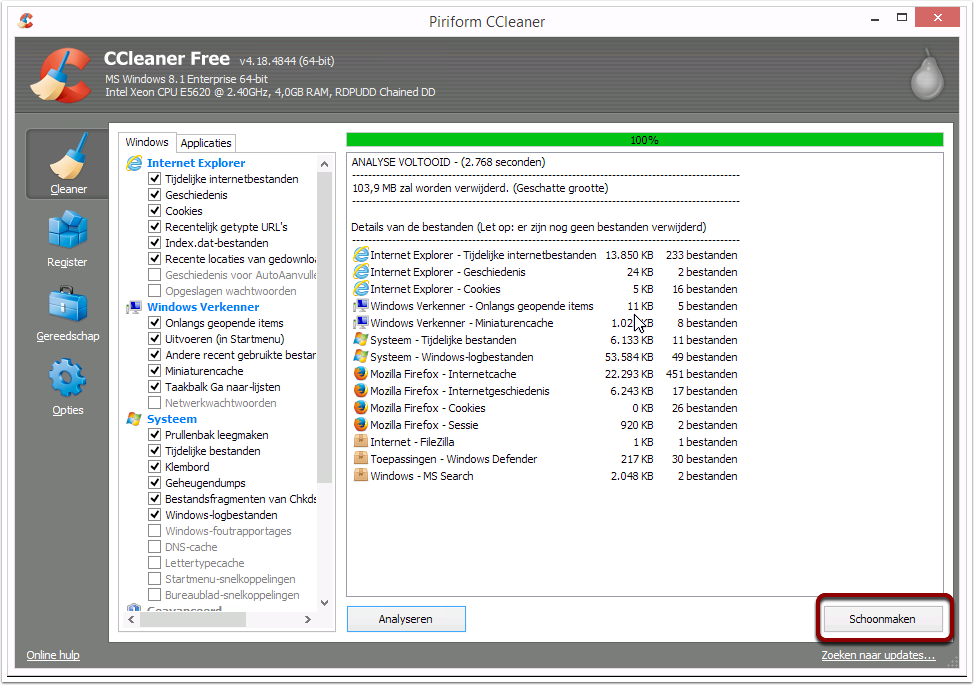Enable the DNS-cache checkbox
The image size is (974, 685).
coord(155,547)
